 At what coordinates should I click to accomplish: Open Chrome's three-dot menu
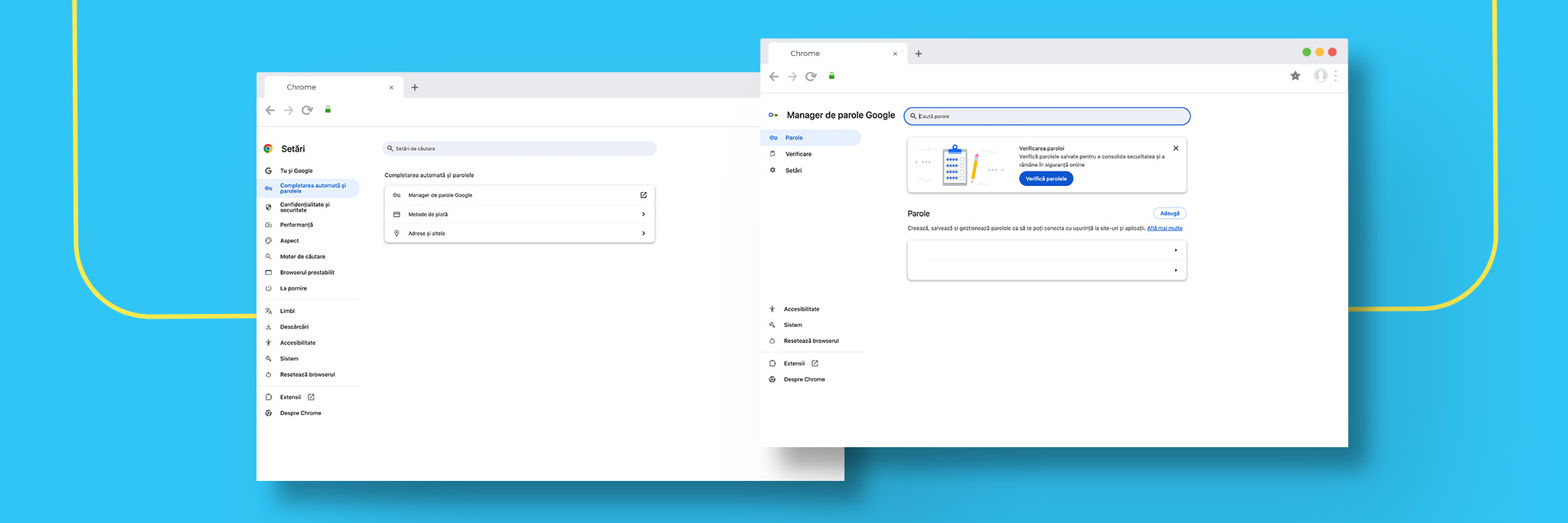pyautogui.click(x=1335, y=76)
